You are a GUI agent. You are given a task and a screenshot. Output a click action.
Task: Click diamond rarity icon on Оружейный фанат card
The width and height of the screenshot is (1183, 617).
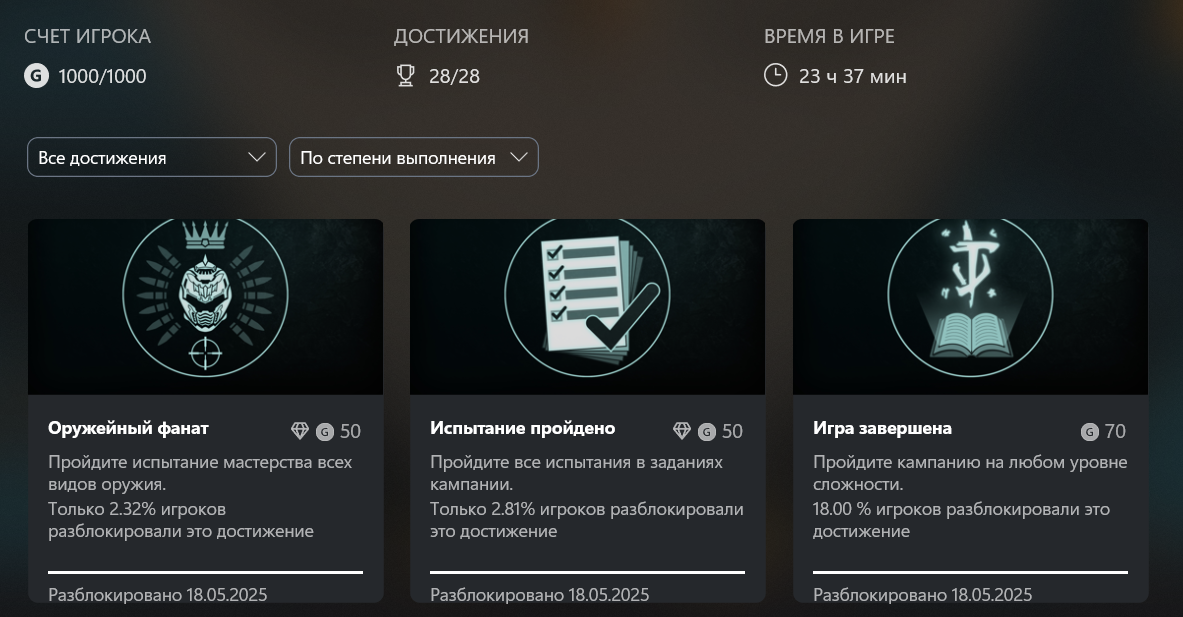(x=300, y=431)
